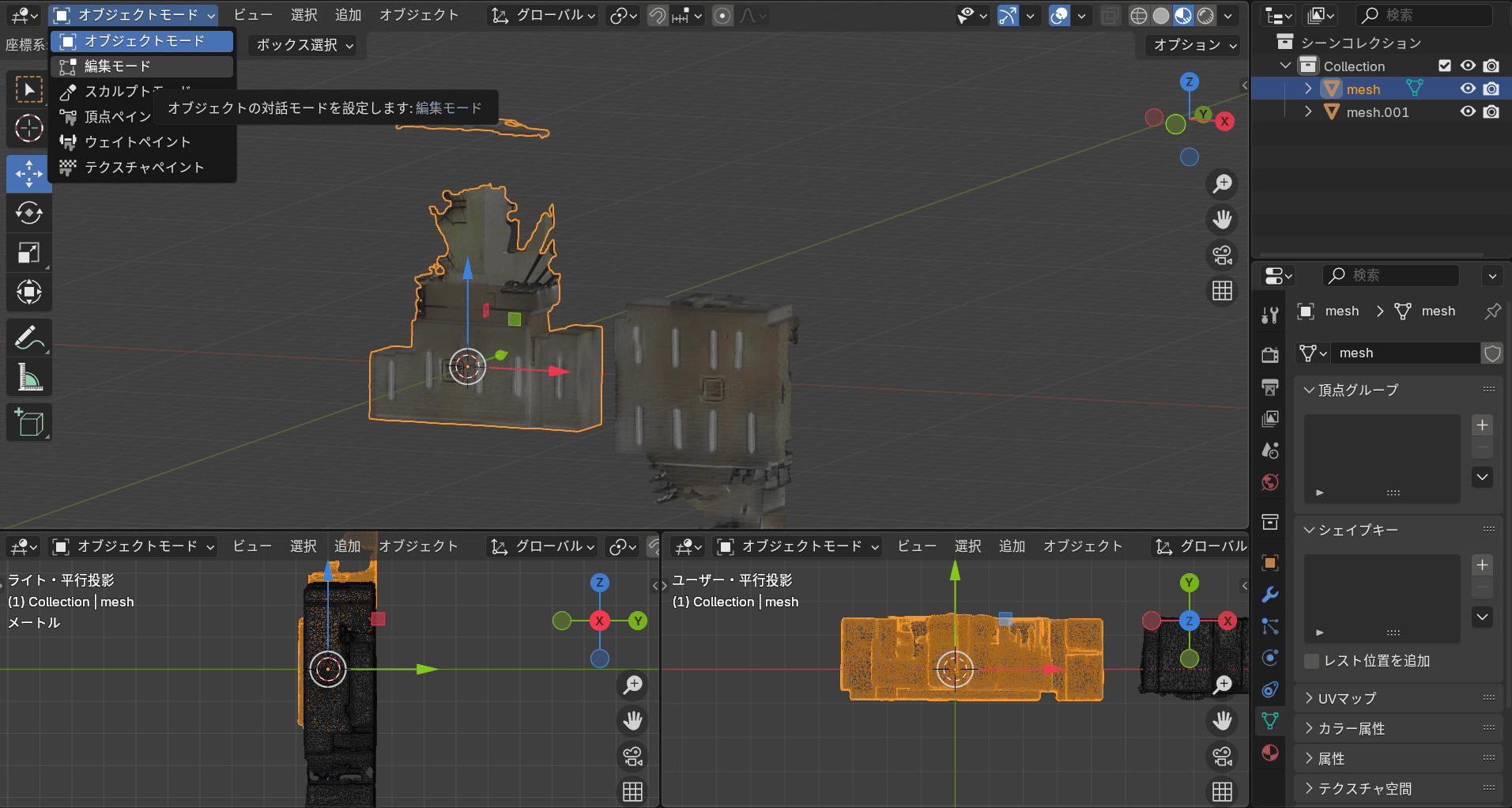The height and width of the screenshot is (808, 1512).
Task: Activate the 3D Cursor tool
Action: 29,128
